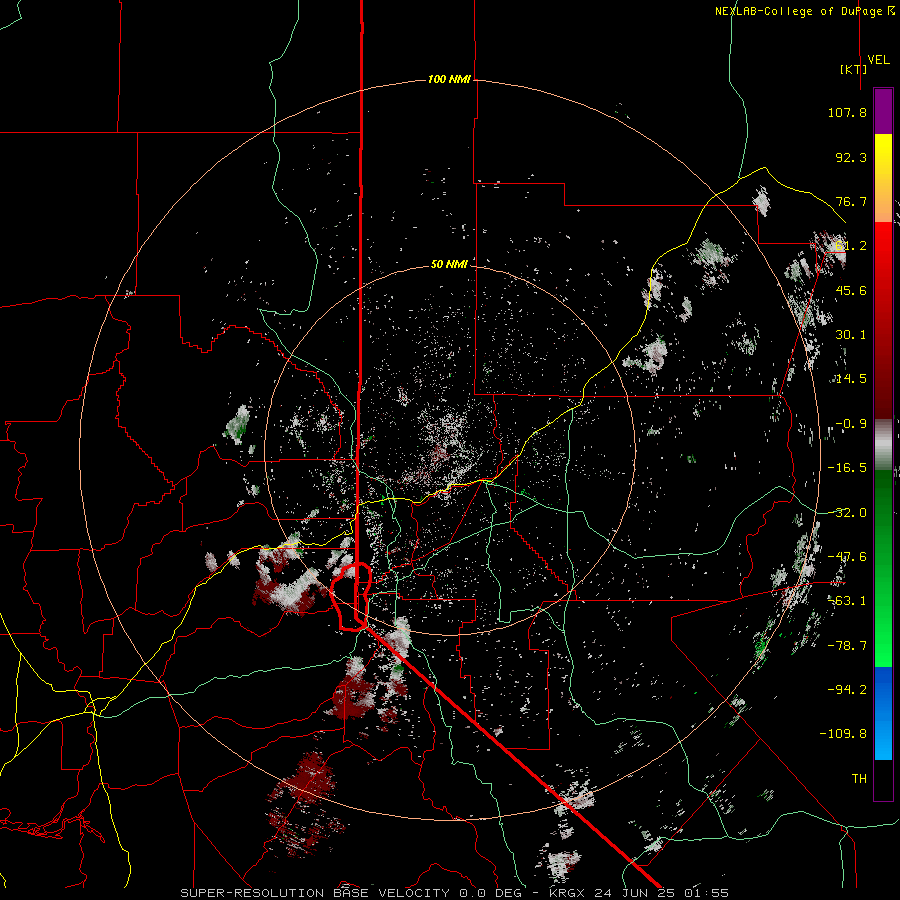This screenshot has width=900, height=900.
Task: Click the 30.1 velocity scale value
Action: click(851, 335)
